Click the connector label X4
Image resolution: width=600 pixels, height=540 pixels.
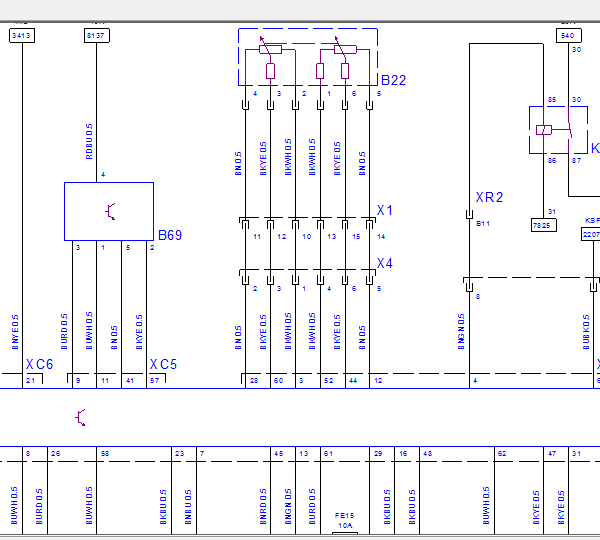385,263
